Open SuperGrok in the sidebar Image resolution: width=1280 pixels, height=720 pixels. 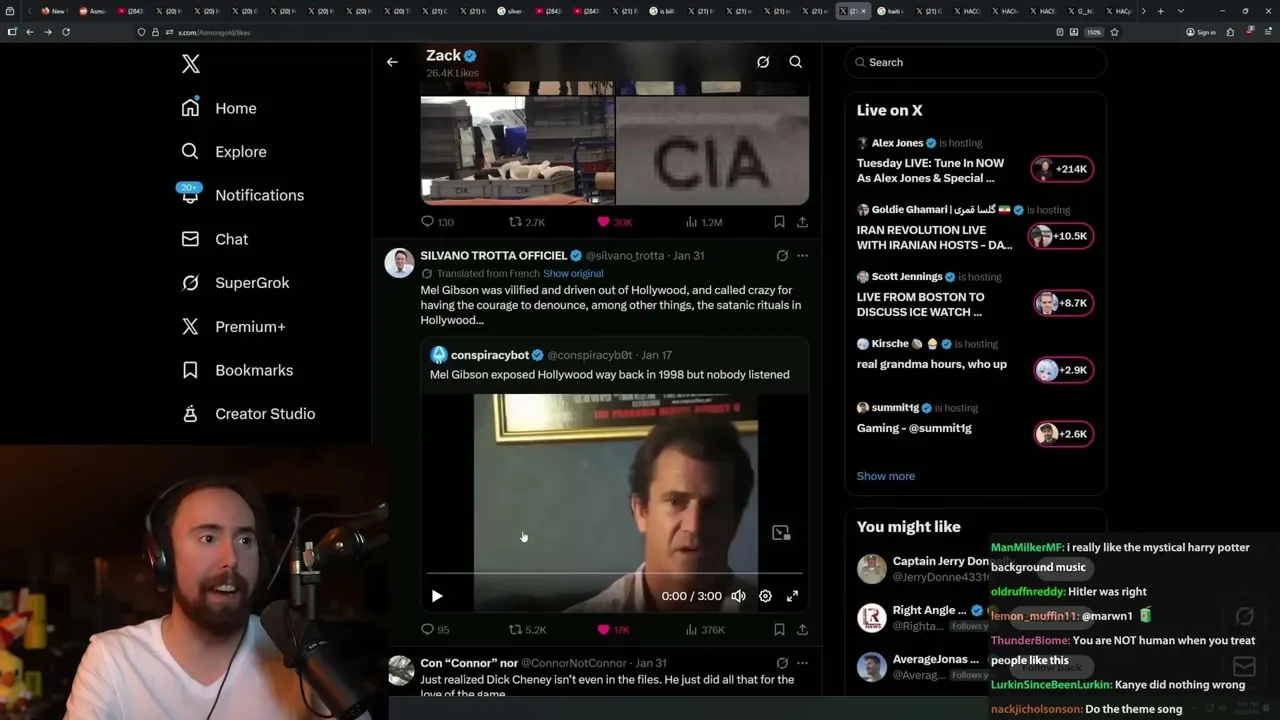click(235, 283)
